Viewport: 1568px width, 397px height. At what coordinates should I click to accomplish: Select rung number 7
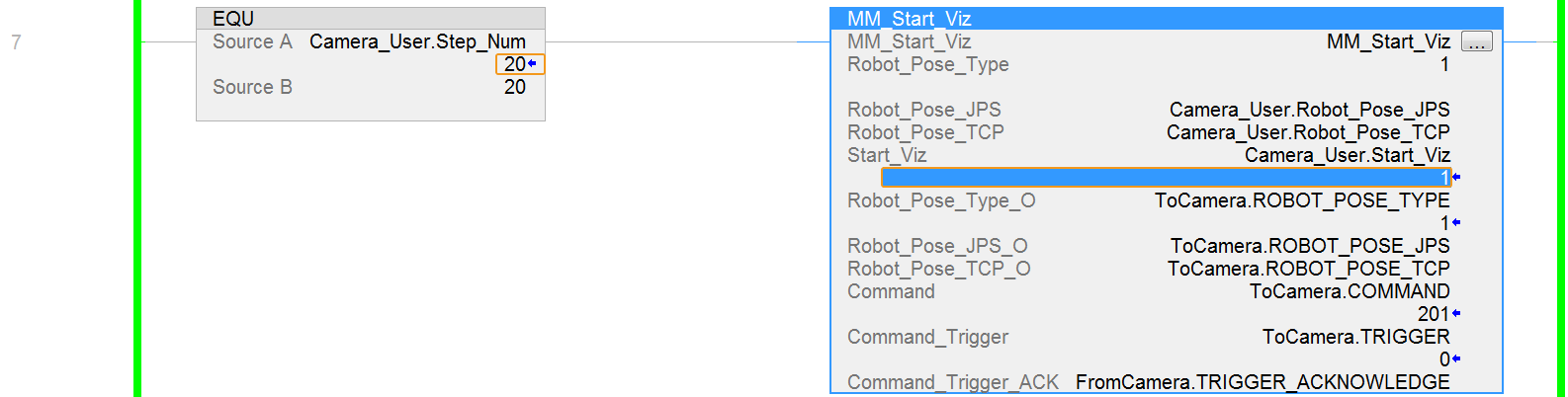point(16,42)
